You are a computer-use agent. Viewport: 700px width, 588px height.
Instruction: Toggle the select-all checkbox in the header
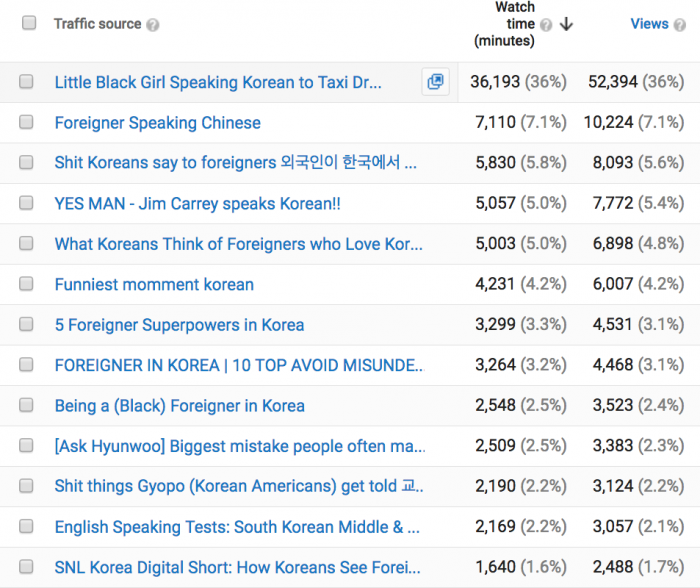[29, 22]
